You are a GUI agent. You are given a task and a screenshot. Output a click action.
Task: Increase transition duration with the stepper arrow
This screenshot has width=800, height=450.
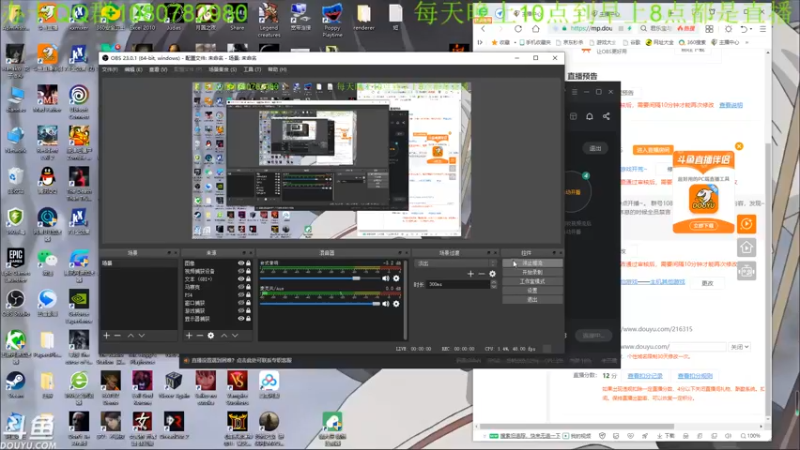coord(493,282)
